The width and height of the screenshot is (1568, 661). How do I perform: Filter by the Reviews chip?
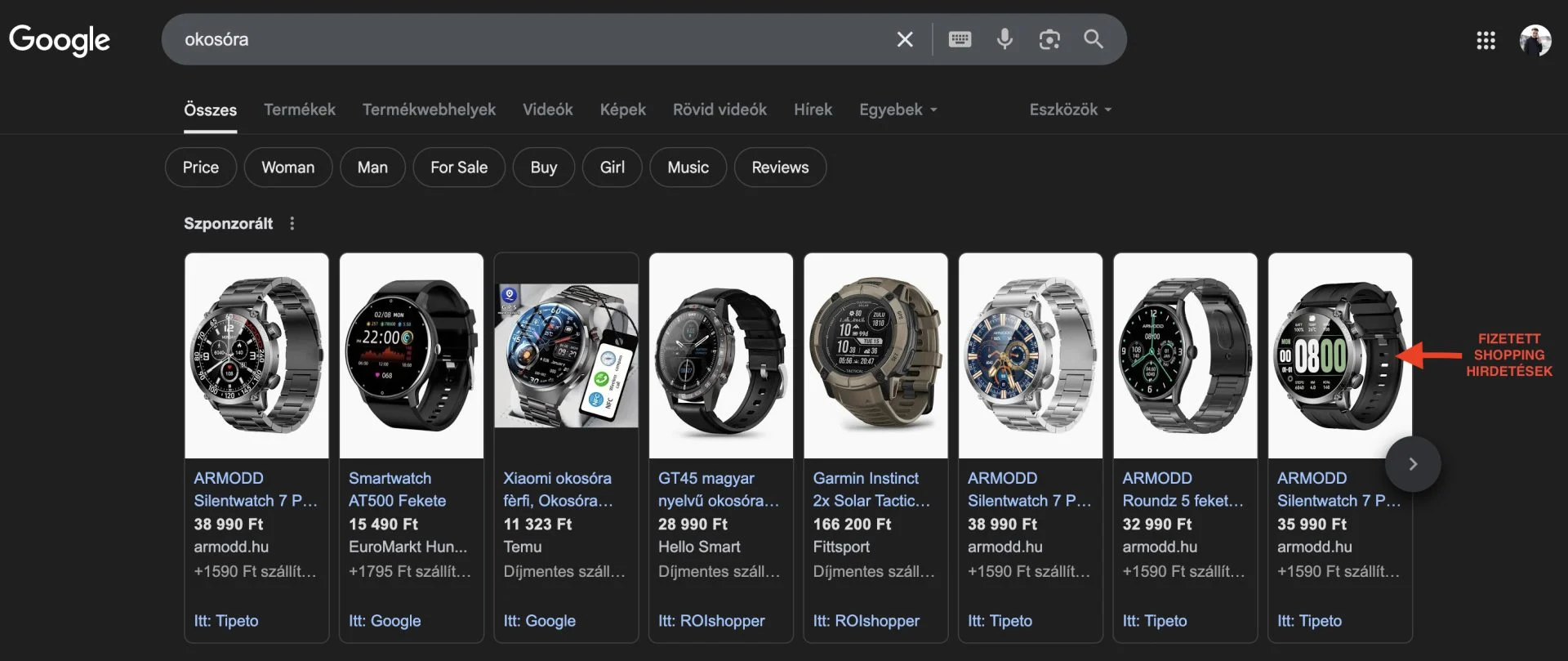781,167
